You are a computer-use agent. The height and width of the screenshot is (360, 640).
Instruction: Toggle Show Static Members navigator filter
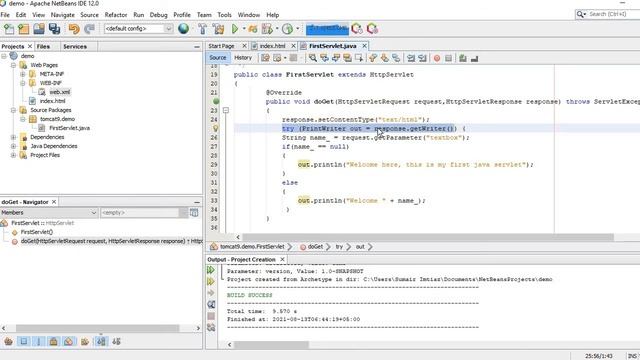click(39, 341)
